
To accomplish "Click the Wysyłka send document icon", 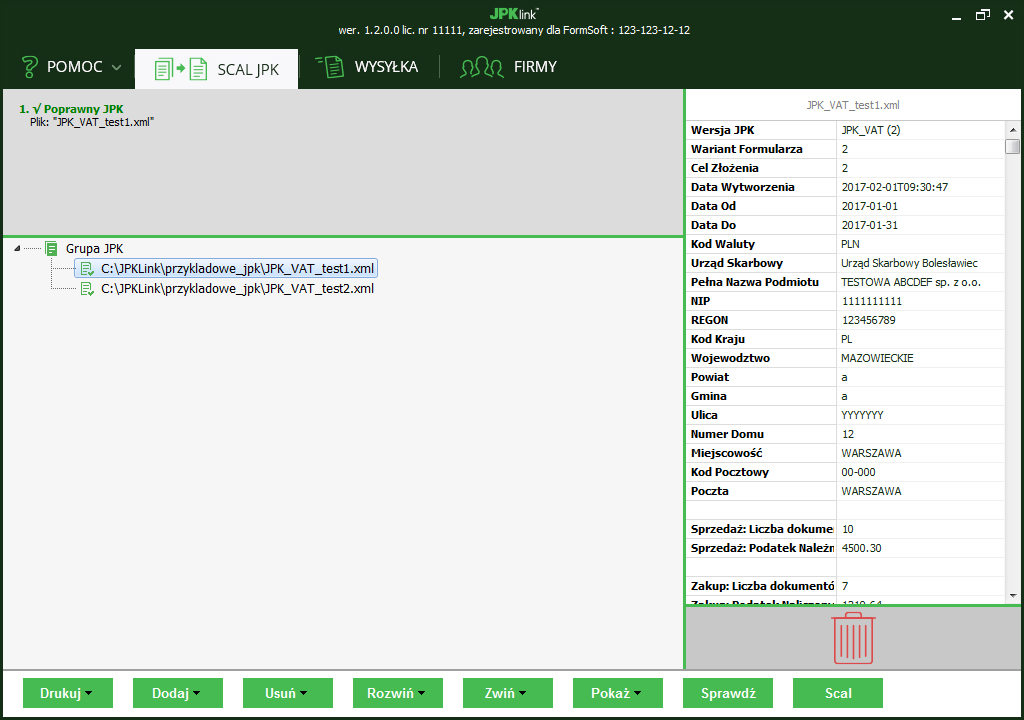I will tap(329, 67).
